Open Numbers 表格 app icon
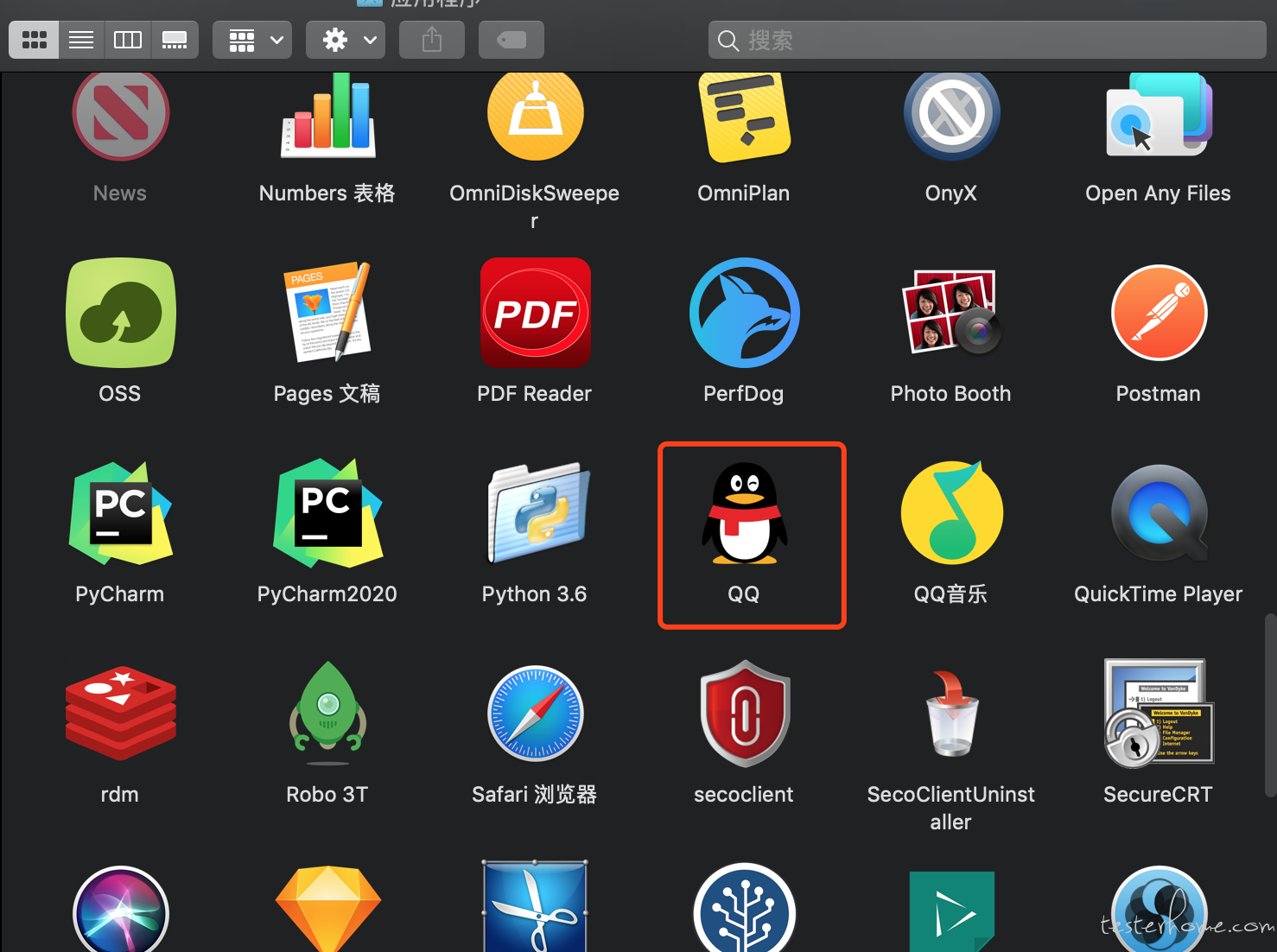This screenshot has height=952, width=1277. [328, 116]
